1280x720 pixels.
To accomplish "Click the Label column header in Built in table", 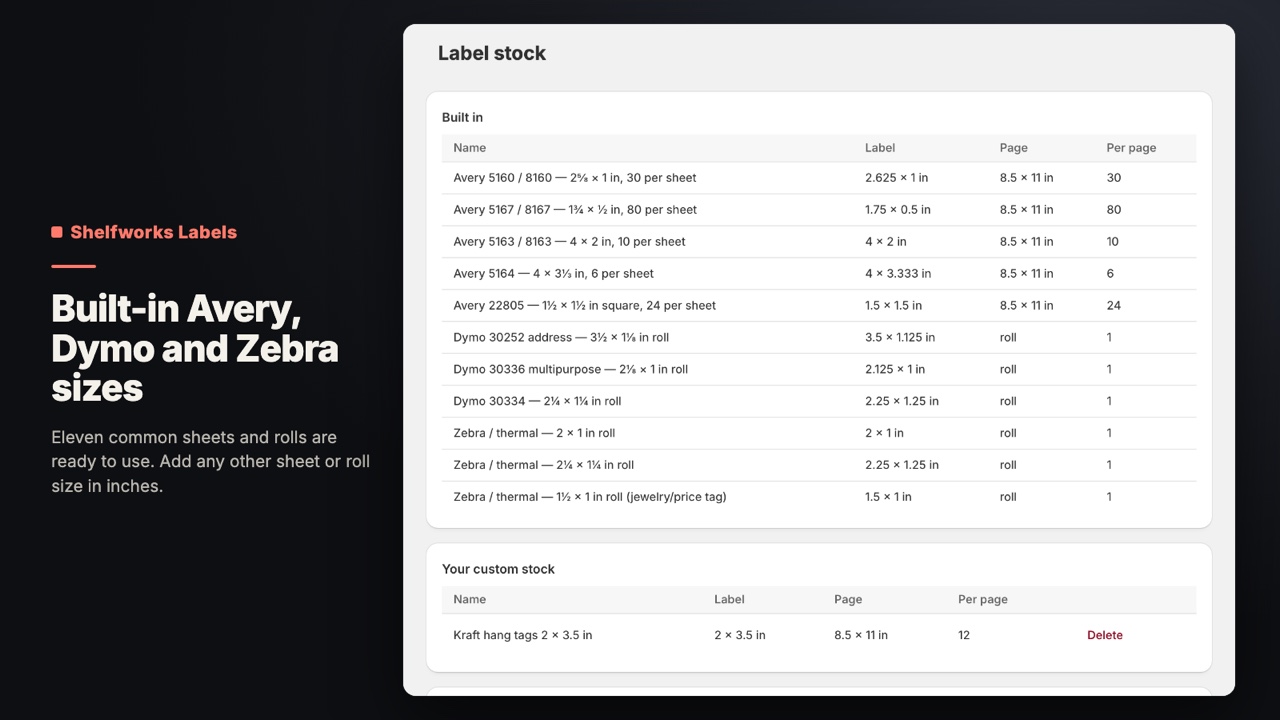I will [880, 148].
